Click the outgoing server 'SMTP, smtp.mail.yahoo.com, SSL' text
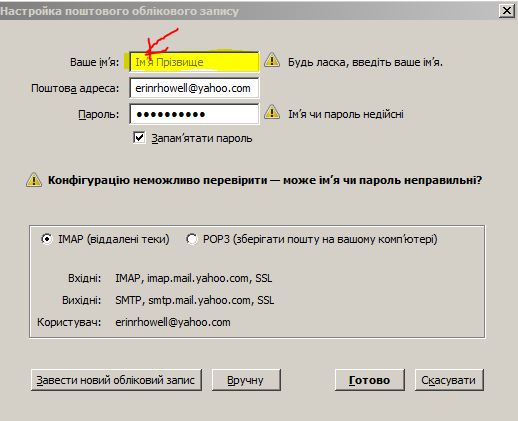Viewport: 518px width, 421px height. tap(195, 300)
